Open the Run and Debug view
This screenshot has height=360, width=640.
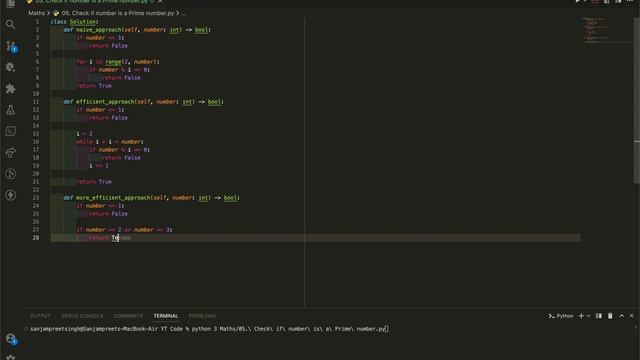click(11, 67)
